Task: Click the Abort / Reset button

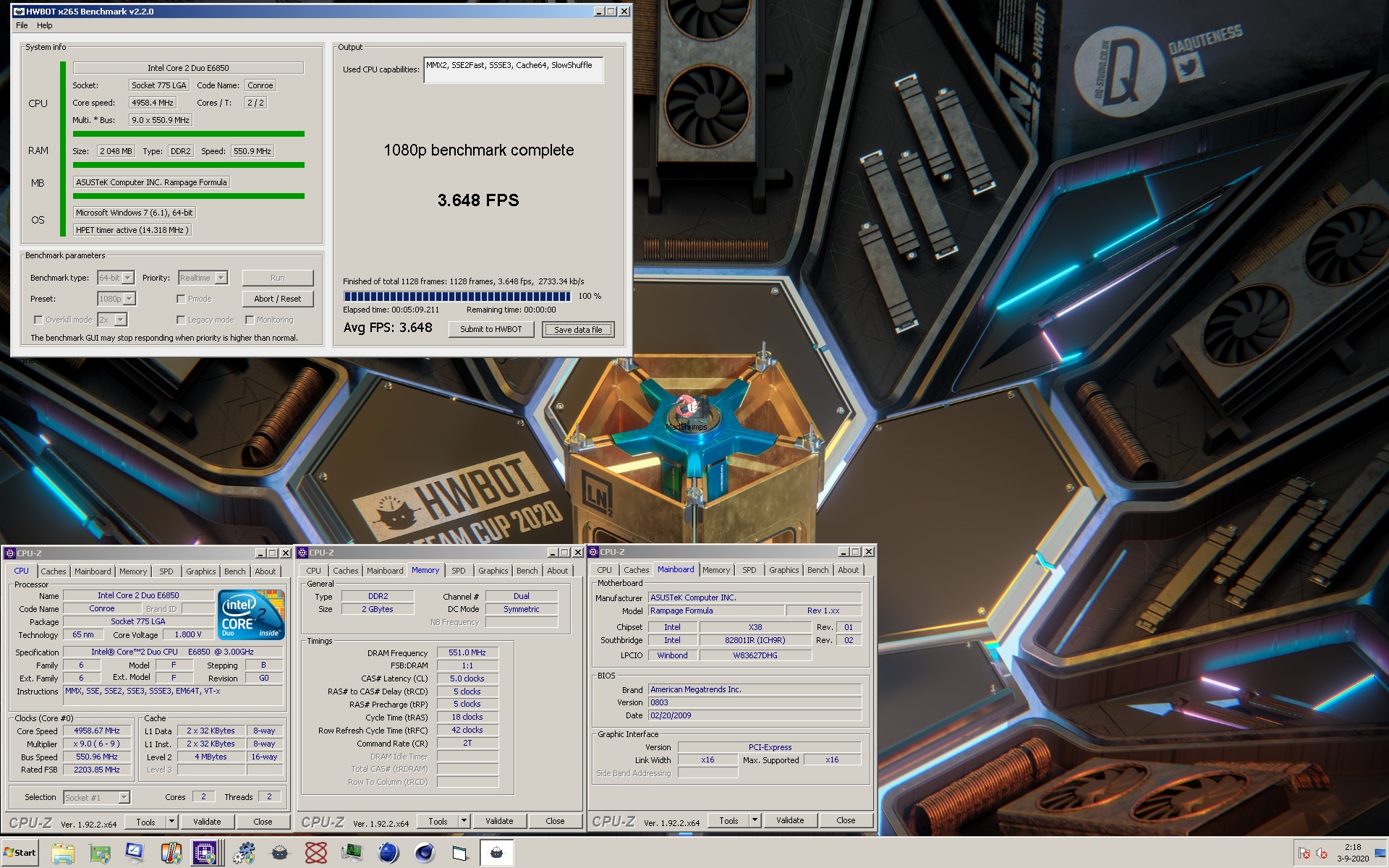Action: pos(278,299)
